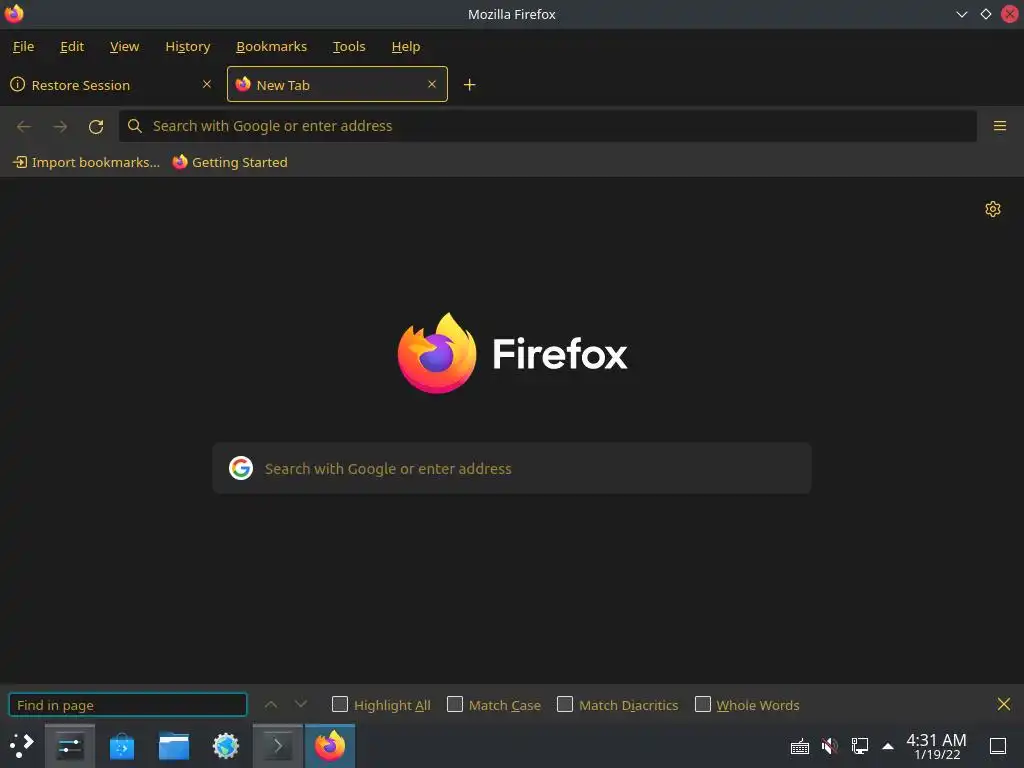Click show desktop button in taskbar

(997, 746)
